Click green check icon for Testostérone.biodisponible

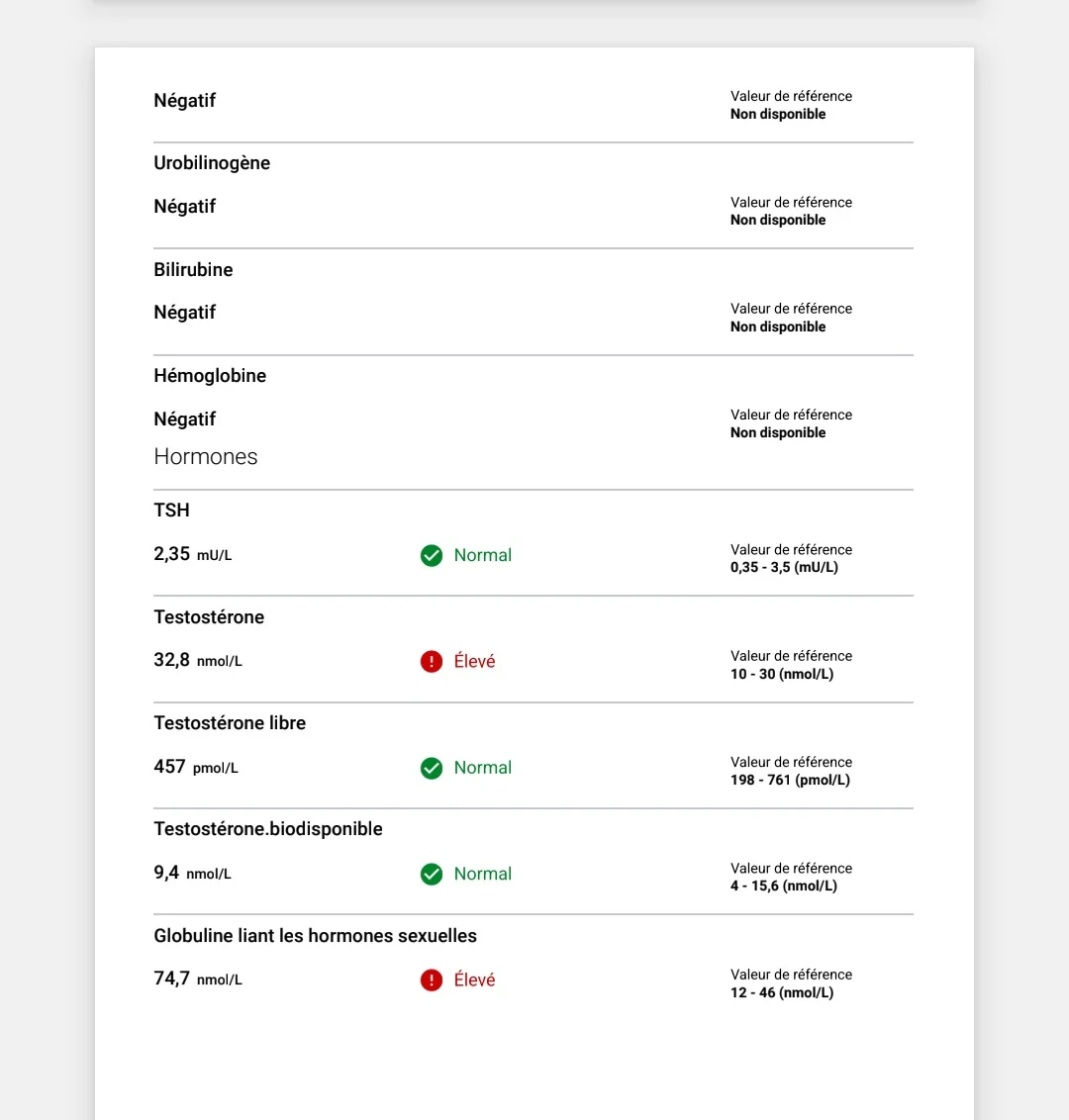tap(432, 874)
